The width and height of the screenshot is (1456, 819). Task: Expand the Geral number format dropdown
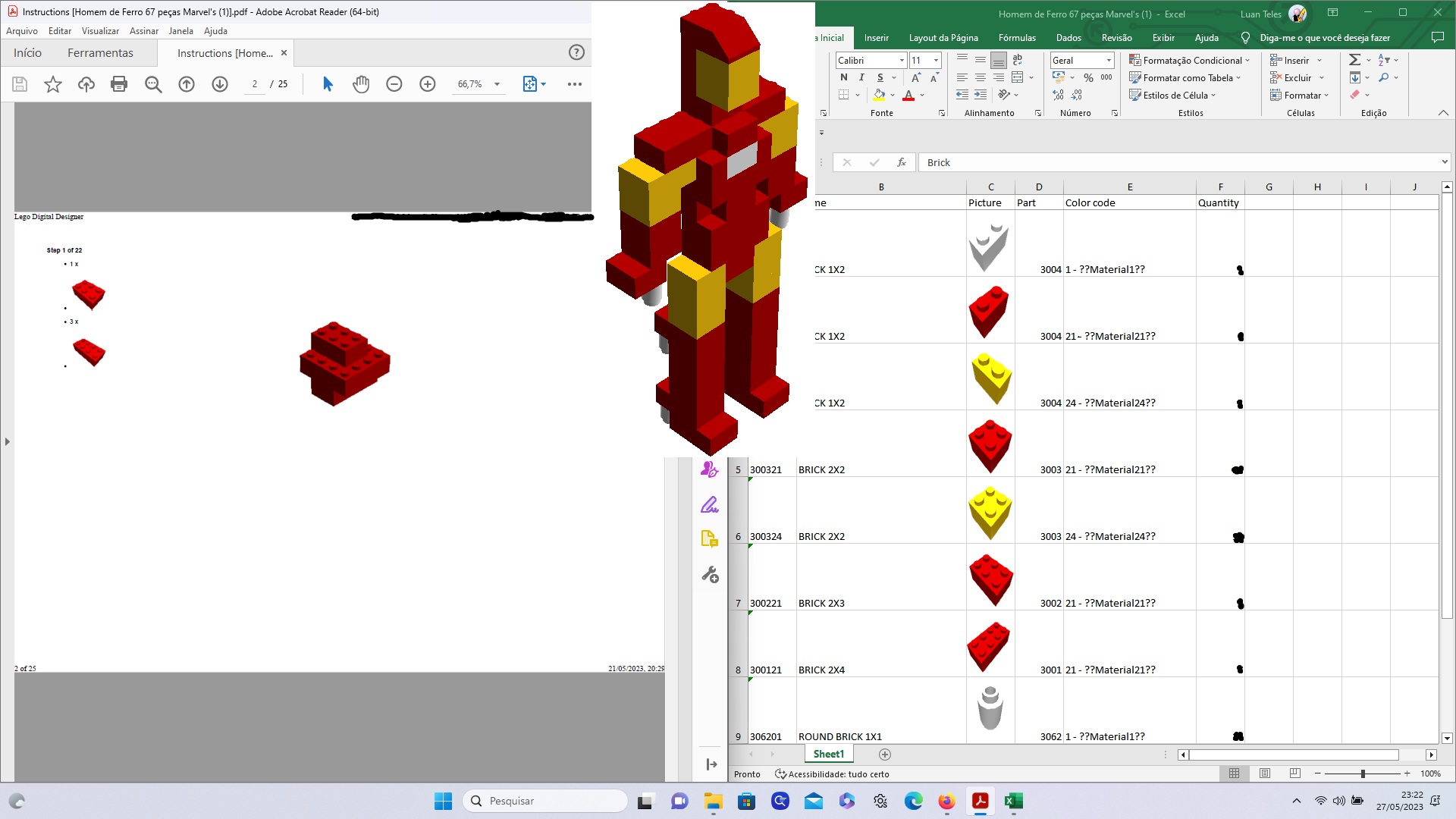1109,60
